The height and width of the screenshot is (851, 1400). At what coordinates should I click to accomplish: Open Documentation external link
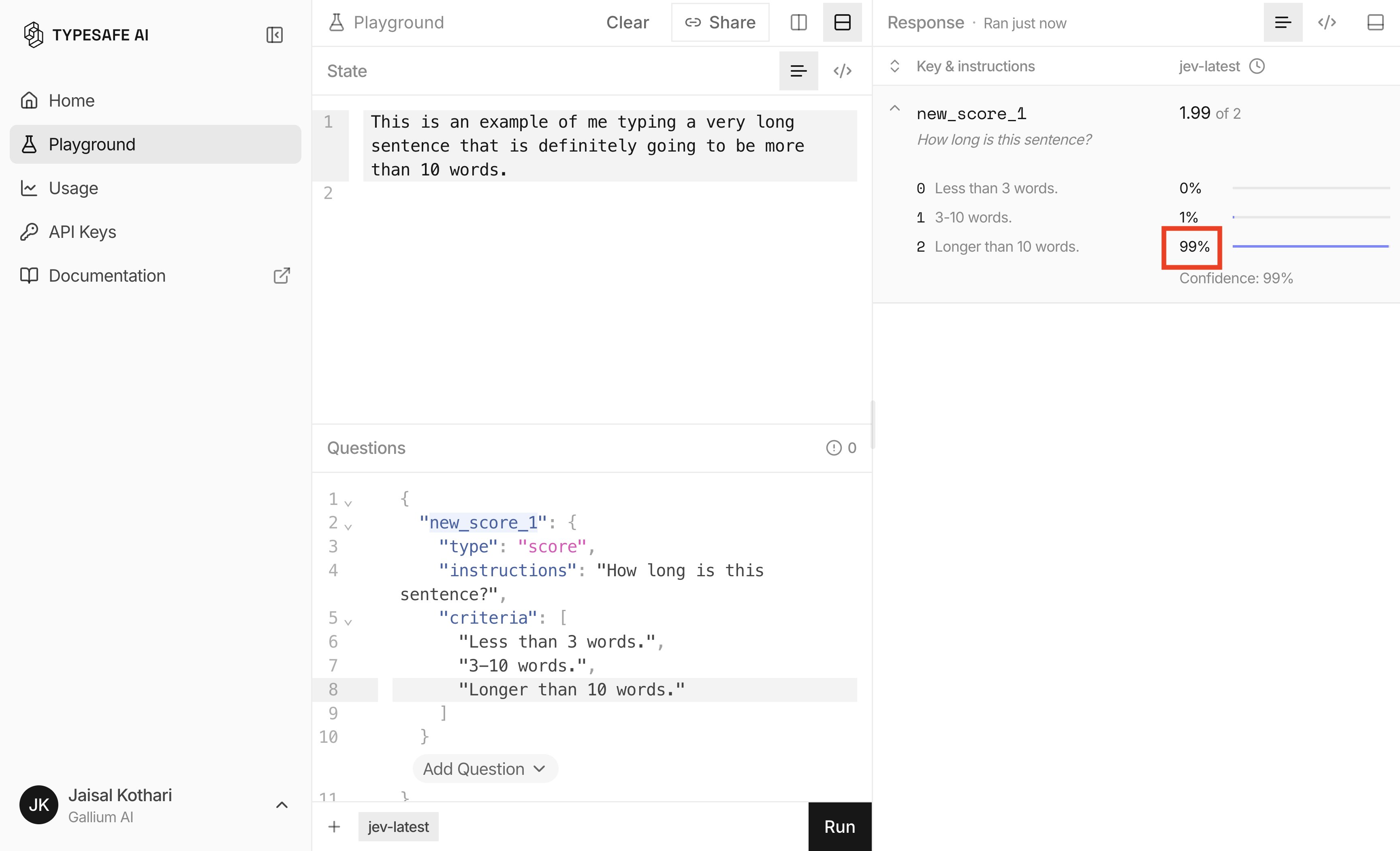tap(155, 276)
